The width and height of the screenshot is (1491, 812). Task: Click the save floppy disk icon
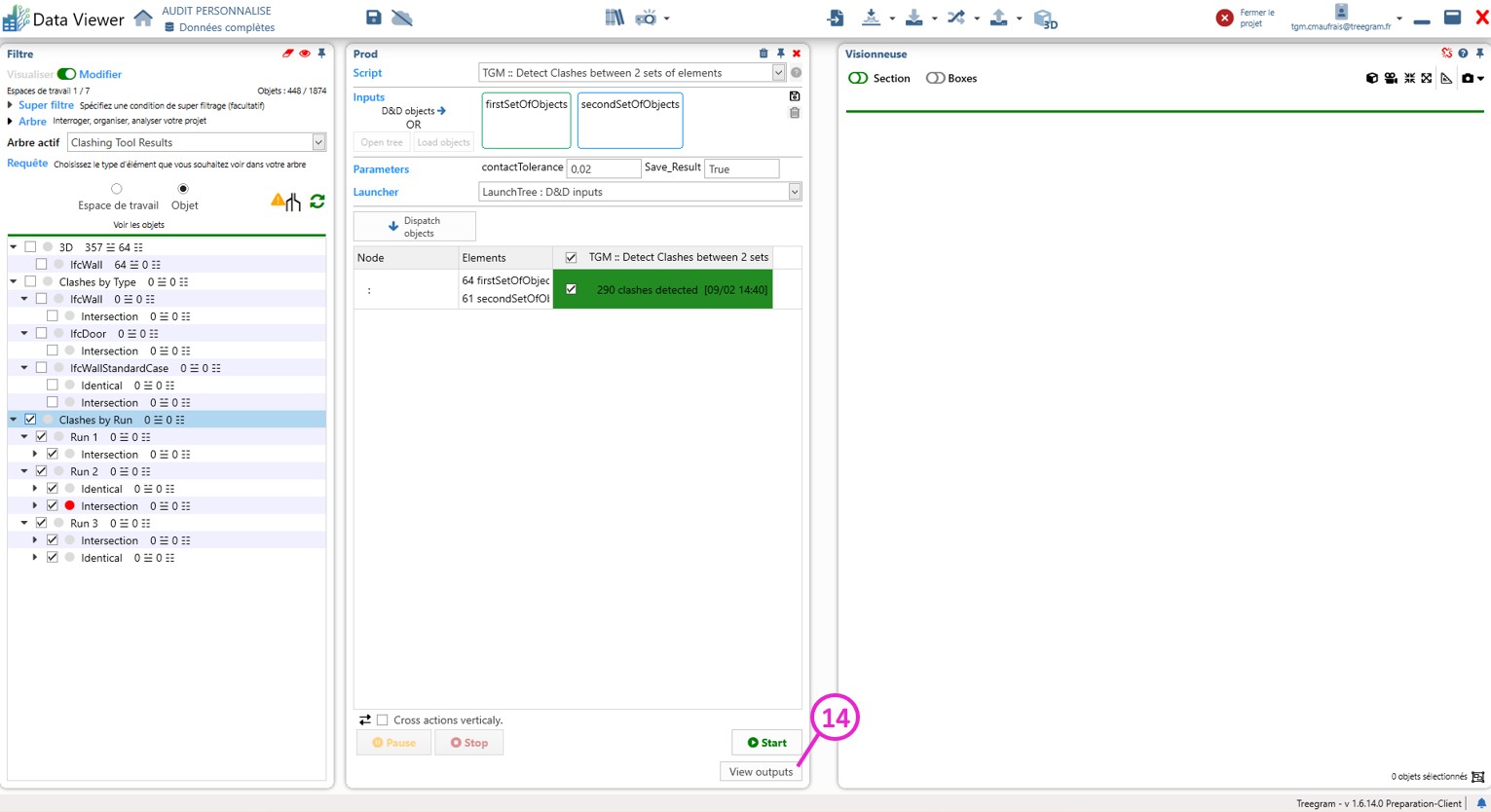(x=373, y=18)
